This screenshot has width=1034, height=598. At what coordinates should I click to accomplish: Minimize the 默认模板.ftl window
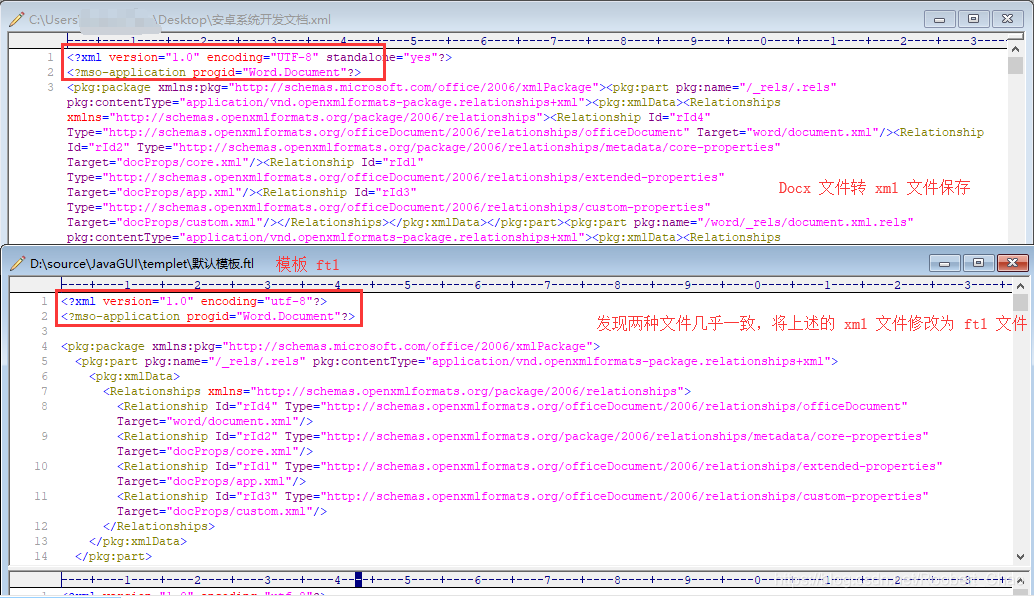point(944,263)
